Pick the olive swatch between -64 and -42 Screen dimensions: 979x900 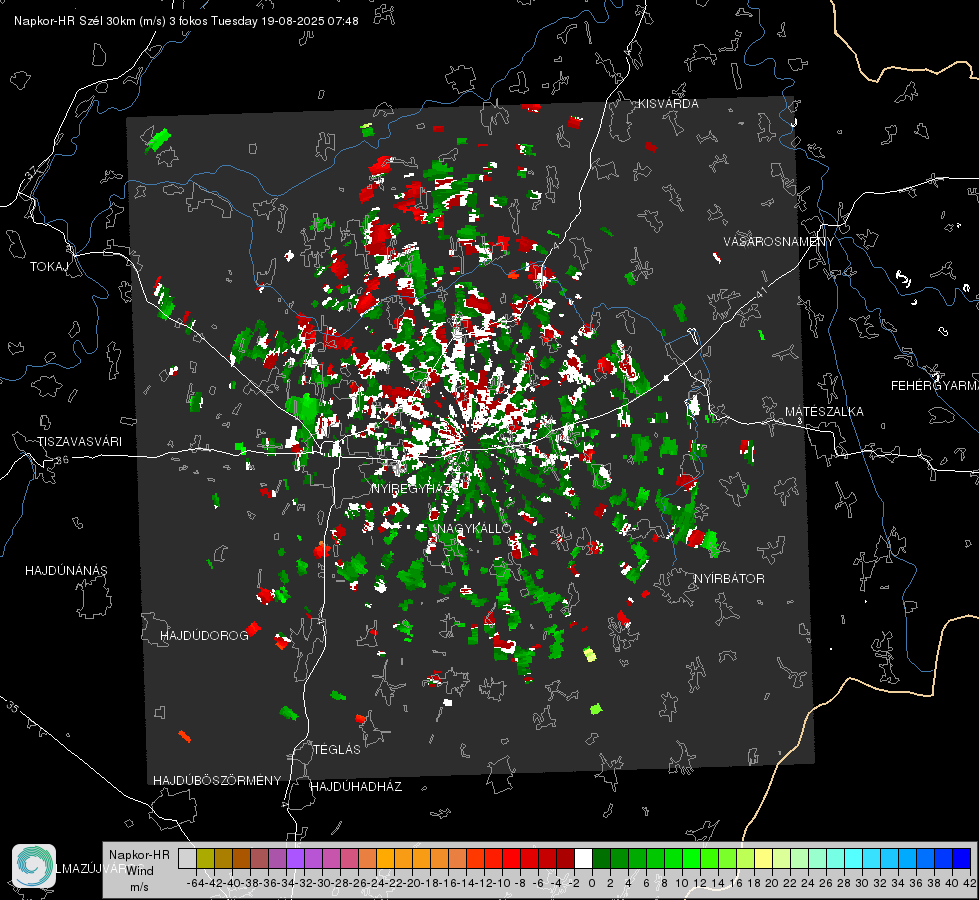click(205, 858)
